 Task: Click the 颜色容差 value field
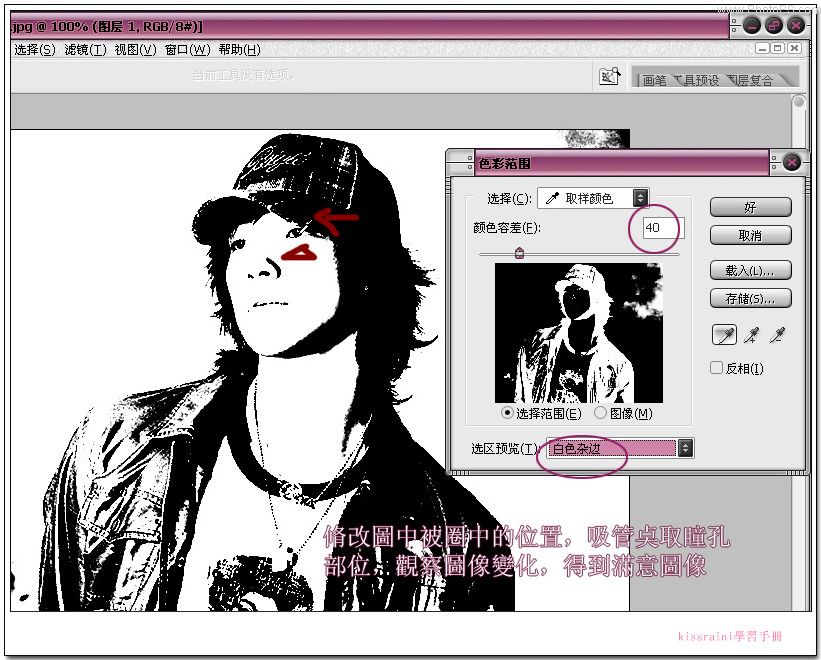coord(663,228)
